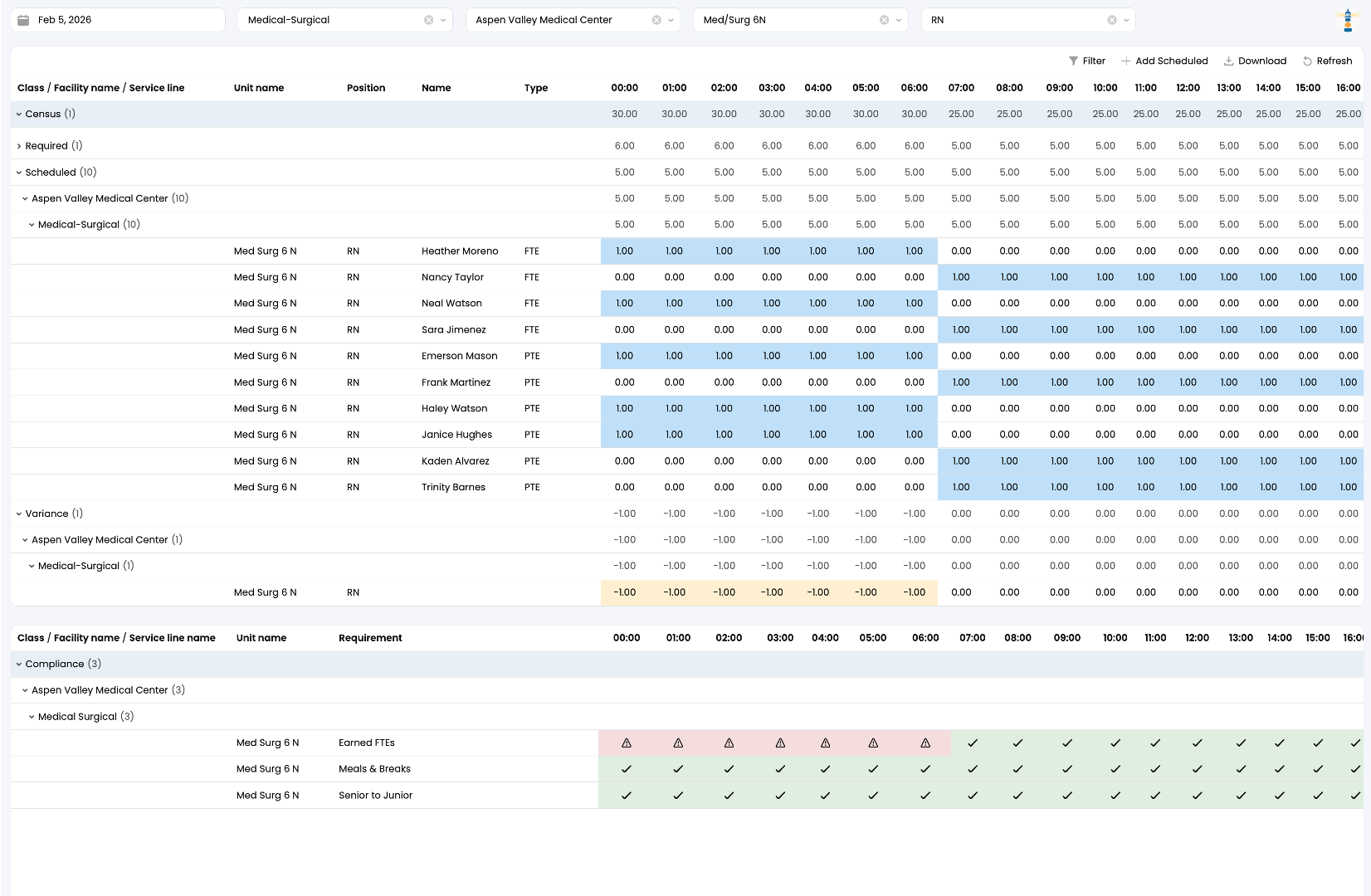Clear the Med/Surg 6N unit selection
This screenshot has height=896, width=1371.
coord(884,20)
